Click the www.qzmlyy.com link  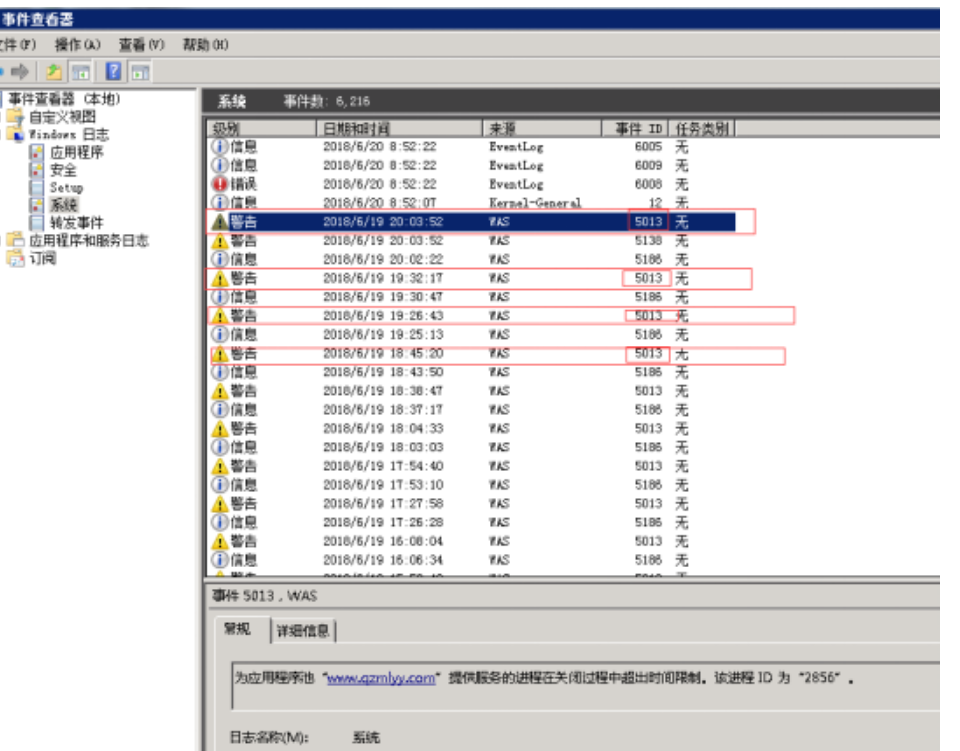(382, 678)
